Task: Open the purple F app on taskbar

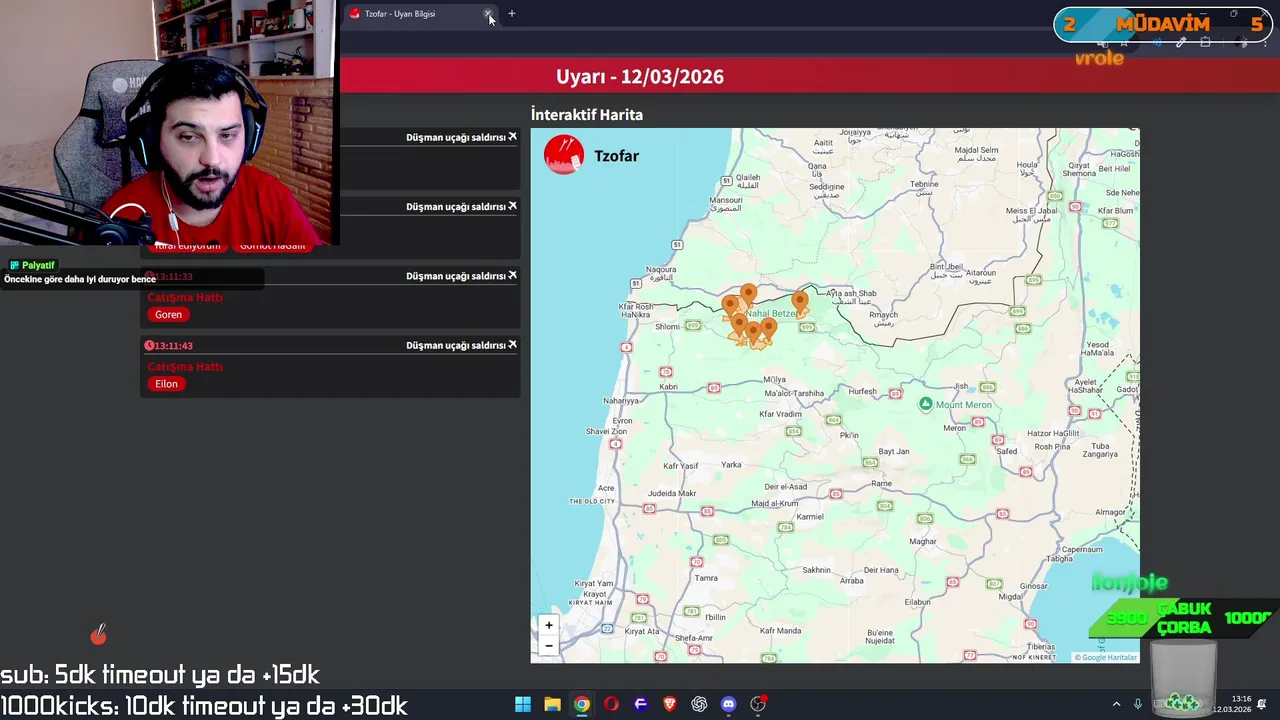Action: tap(640, 704)
